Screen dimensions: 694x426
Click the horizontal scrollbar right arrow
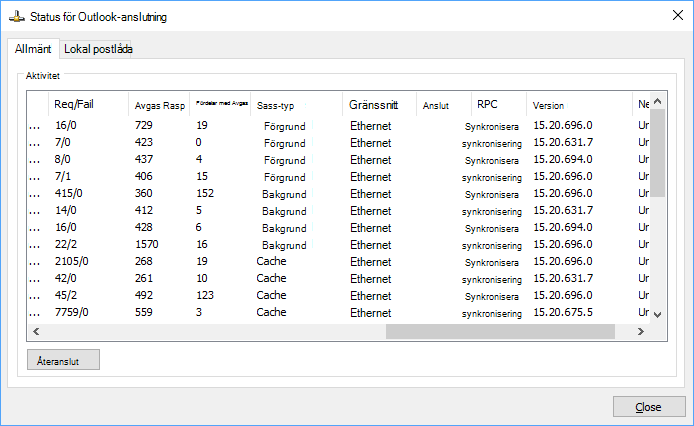coord(640,331)
